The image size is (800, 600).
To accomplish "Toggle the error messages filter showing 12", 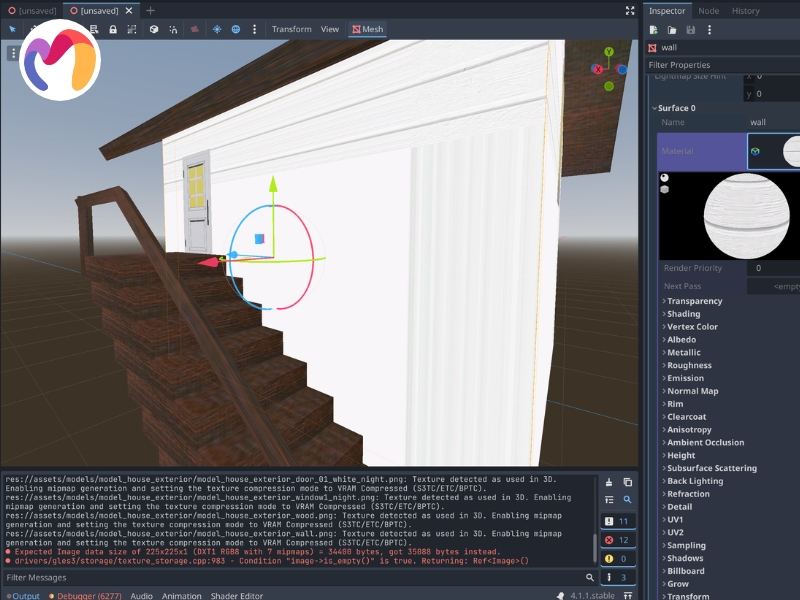I will 617,540.
